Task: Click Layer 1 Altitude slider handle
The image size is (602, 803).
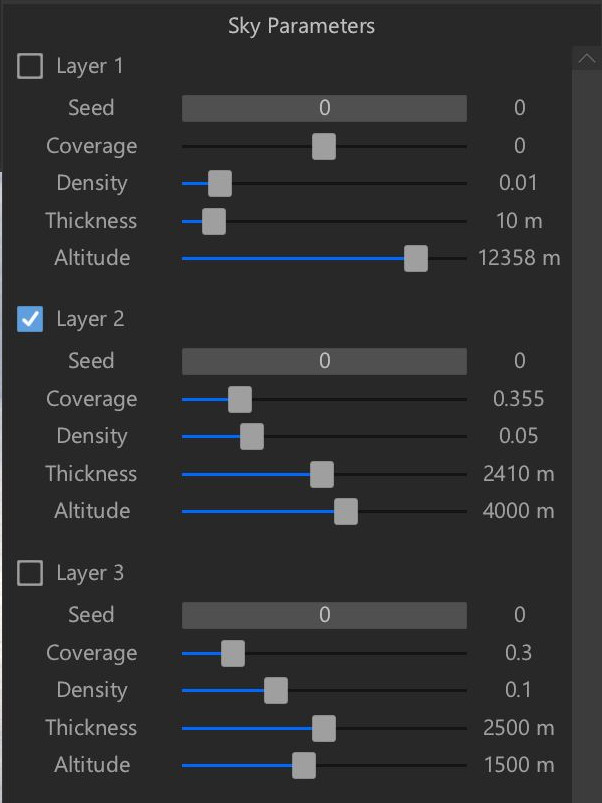Action: pos(416,258)
